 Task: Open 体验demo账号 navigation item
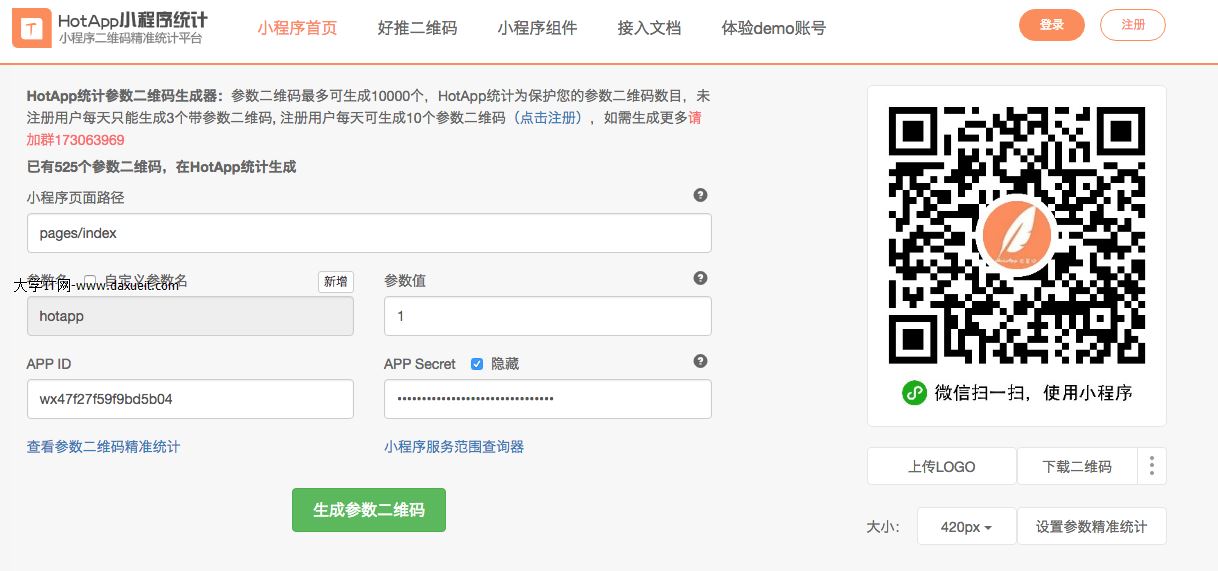pos(774,28)
